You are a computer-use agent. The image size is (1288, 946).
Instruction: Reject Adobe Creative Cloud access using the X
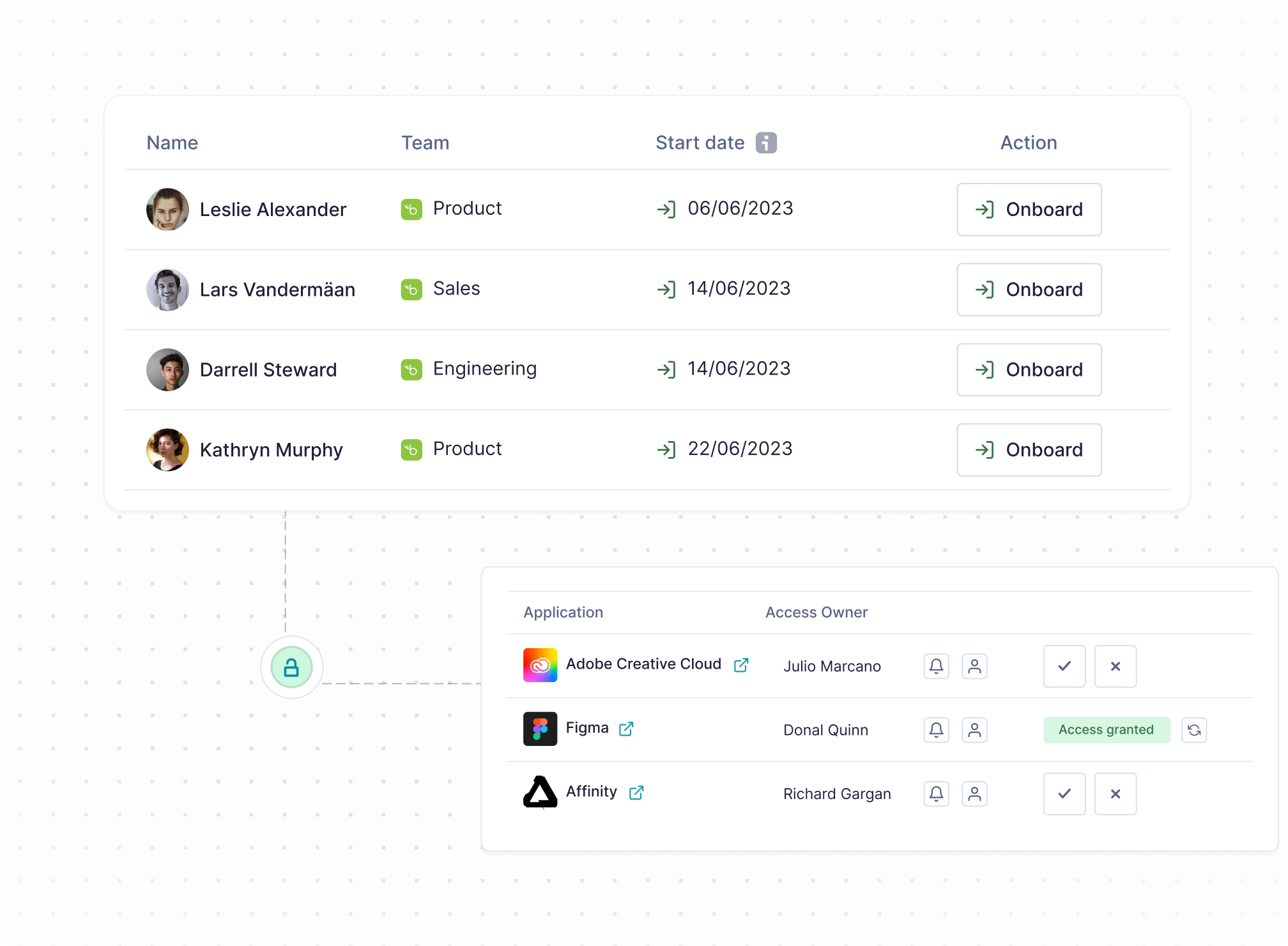click(1115, 666)
